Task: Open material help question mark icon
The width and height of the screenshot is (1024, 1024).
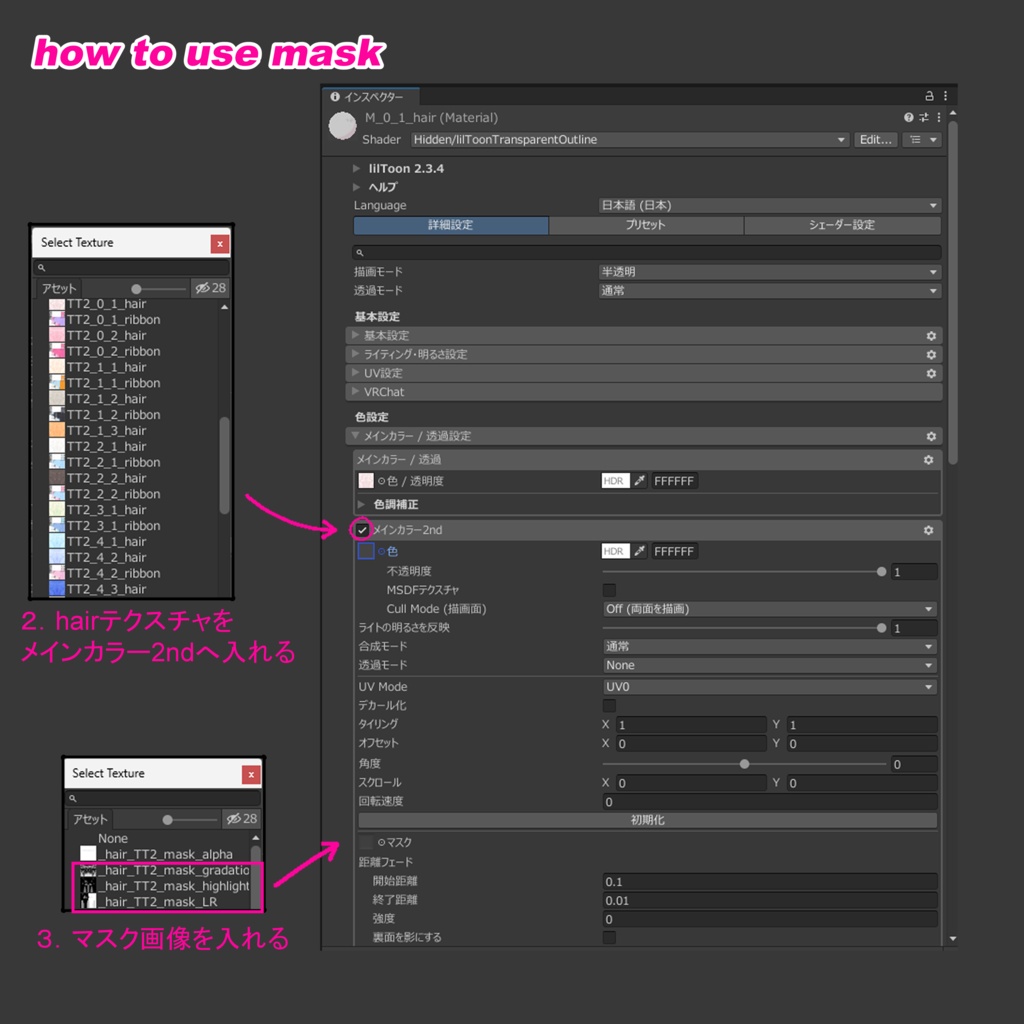Action: click(908, 118)
